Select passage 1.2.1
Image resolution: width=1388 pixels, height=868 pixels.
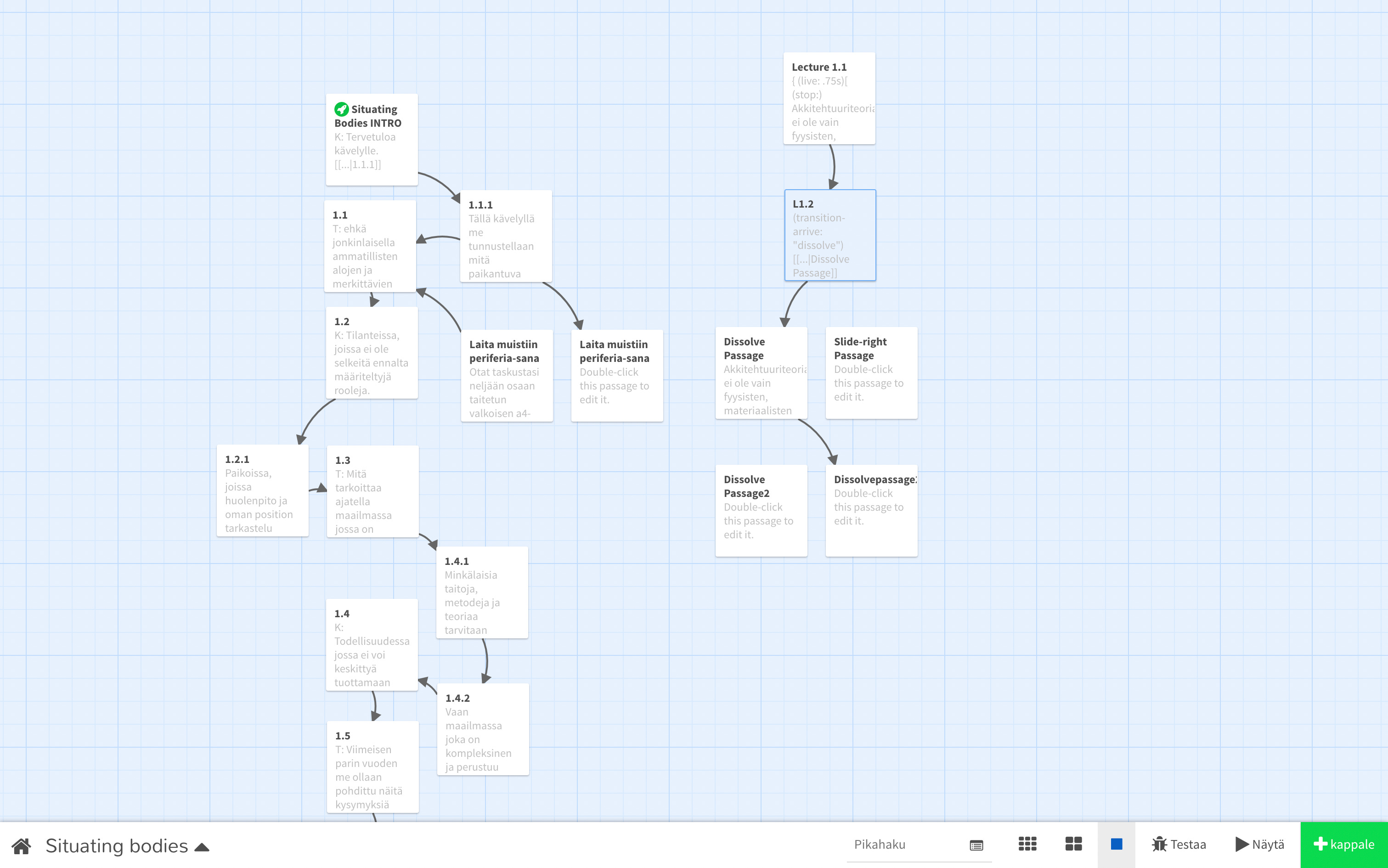[262, 491]
